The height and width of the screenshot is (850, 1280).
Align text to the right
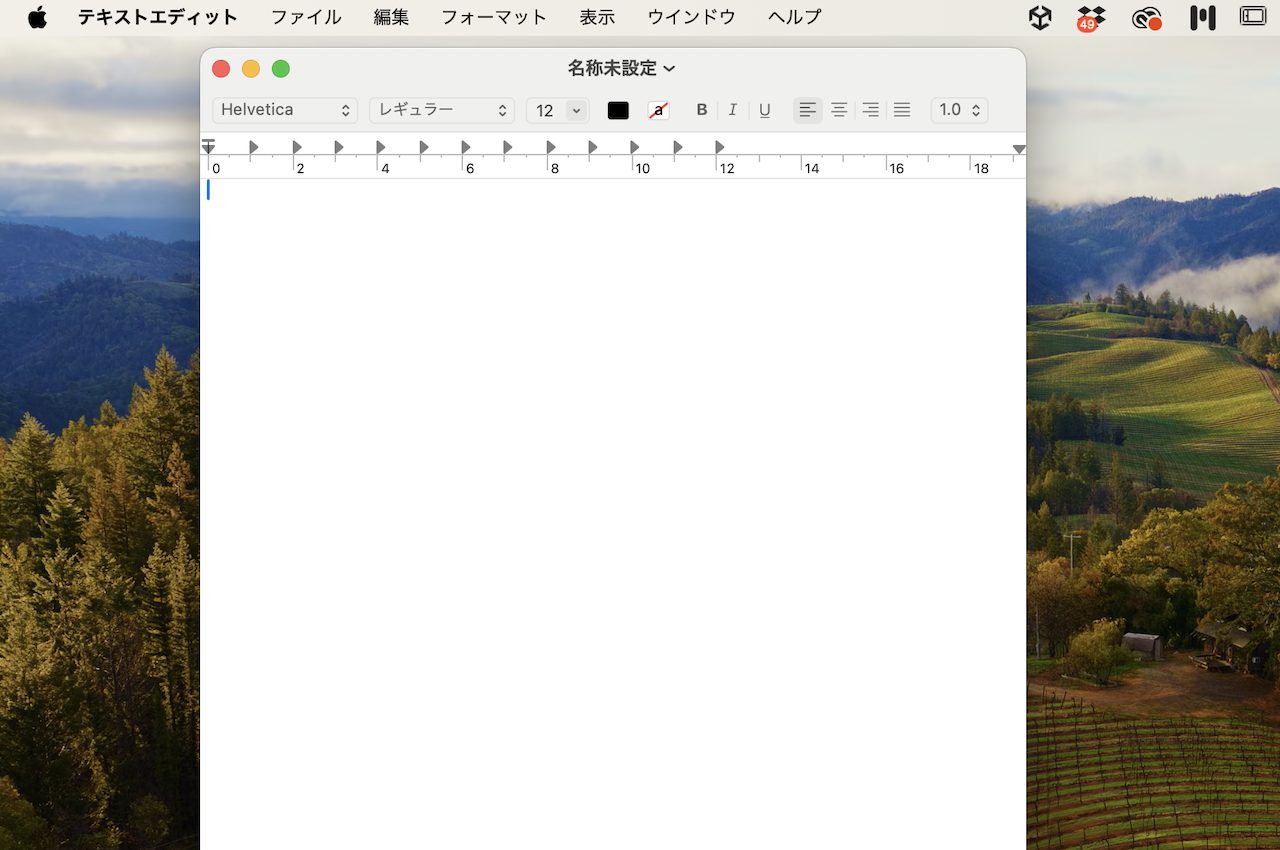[x=871, y=110]
